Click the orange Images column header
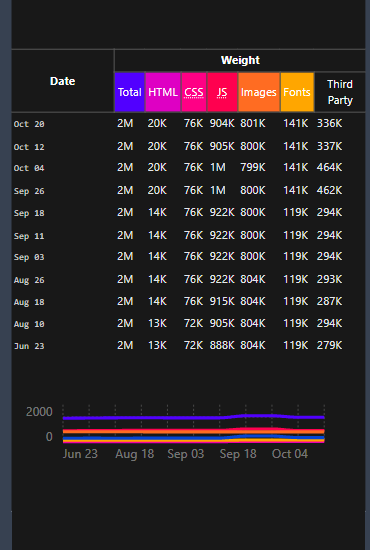This screenshot has height=550, width=370. (x=259, y=92)
